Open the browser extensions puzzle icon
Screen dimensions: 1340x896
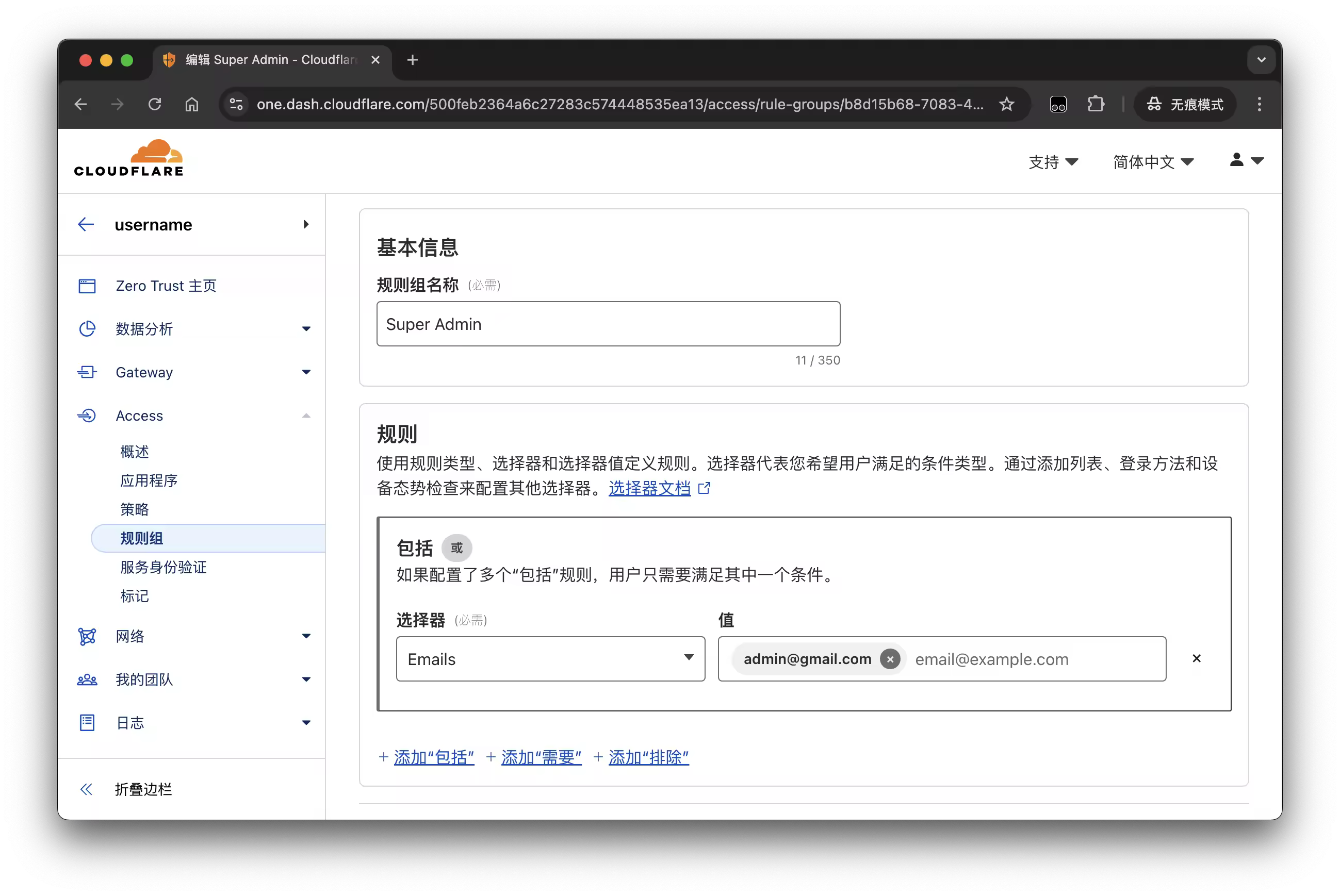1096,104
